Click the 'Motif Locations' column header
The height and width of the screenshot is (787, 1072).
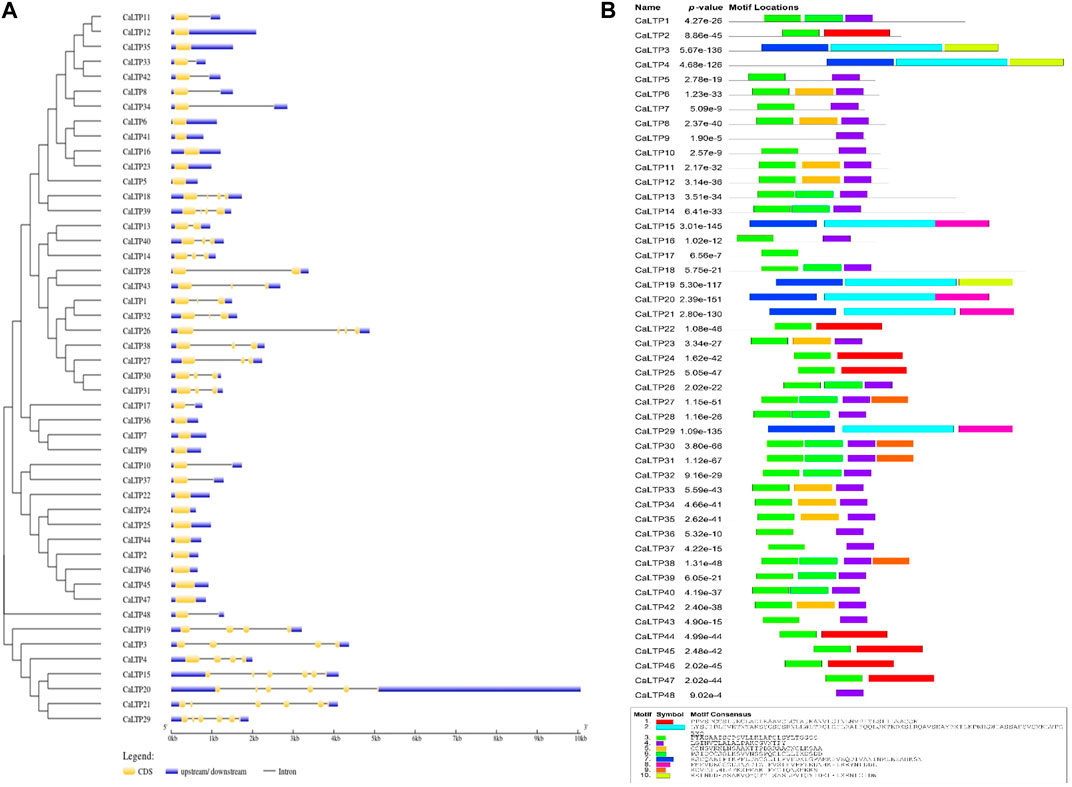pyautogui.click(x=764, y=8)
